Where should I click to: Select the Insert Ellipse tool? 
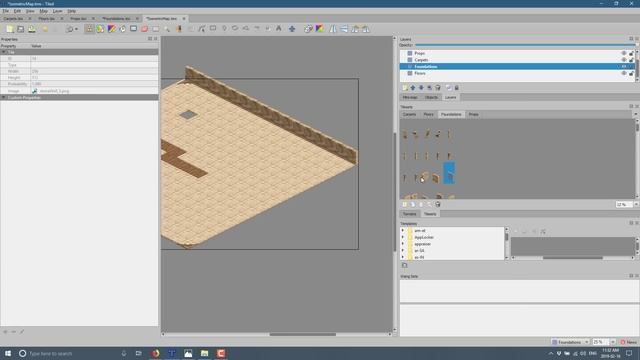(235, 29)
